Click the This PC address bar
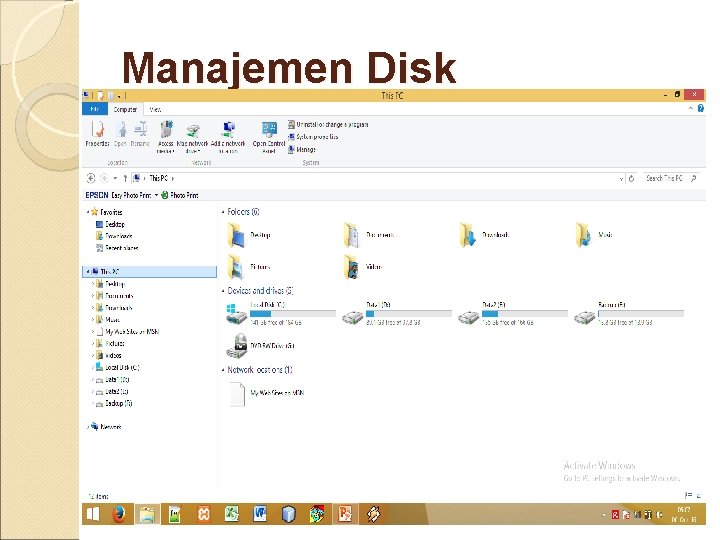Screen dimensions: 720x540 point(374,178)
